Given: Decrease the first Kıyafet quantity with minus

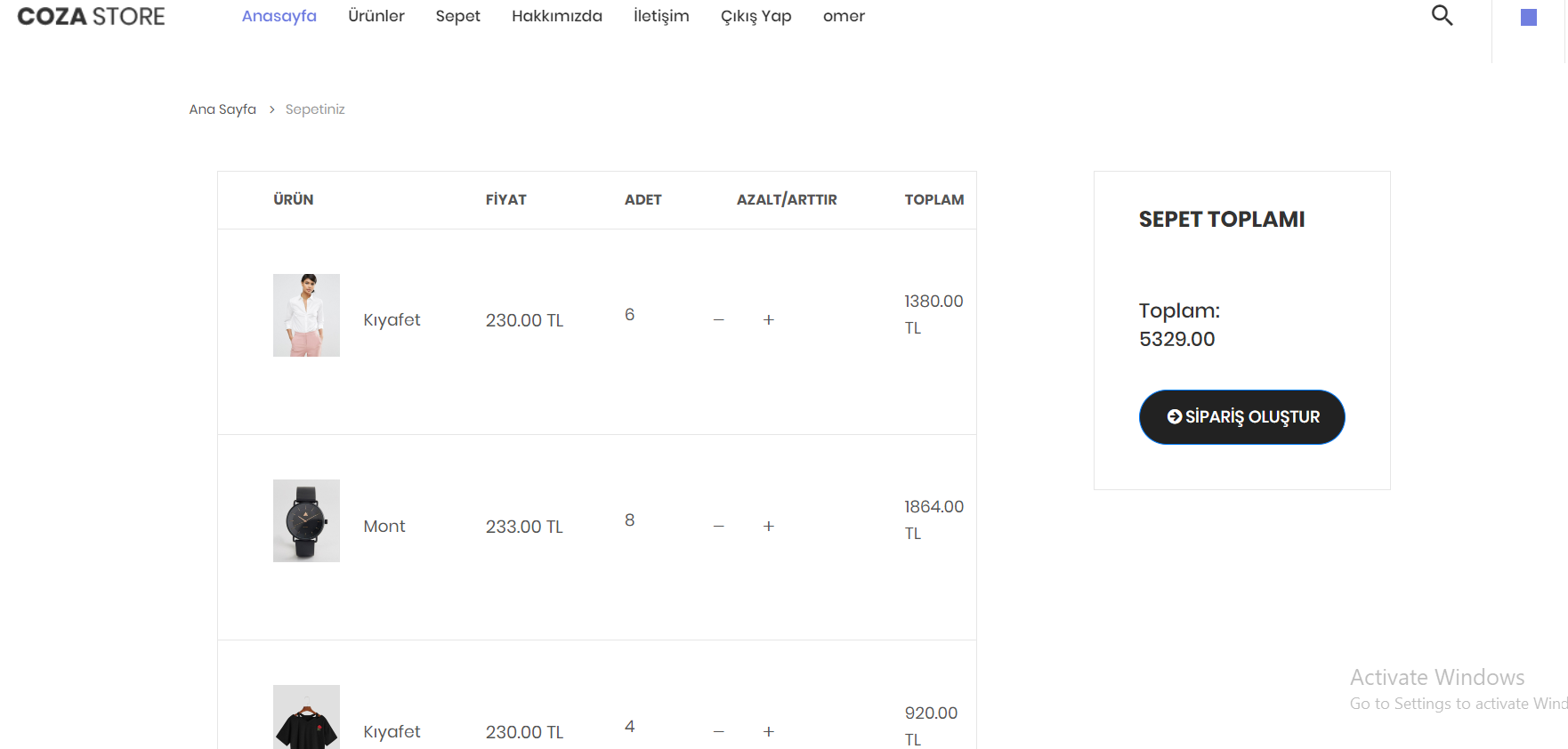Looking at the screenshot, I should [718, 319].
